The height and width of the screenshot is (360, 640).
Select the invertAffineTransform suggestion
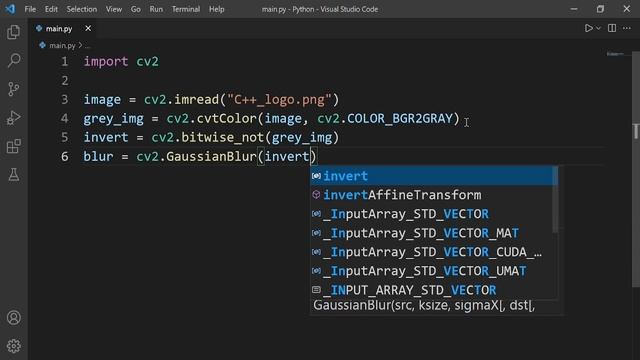431,195
